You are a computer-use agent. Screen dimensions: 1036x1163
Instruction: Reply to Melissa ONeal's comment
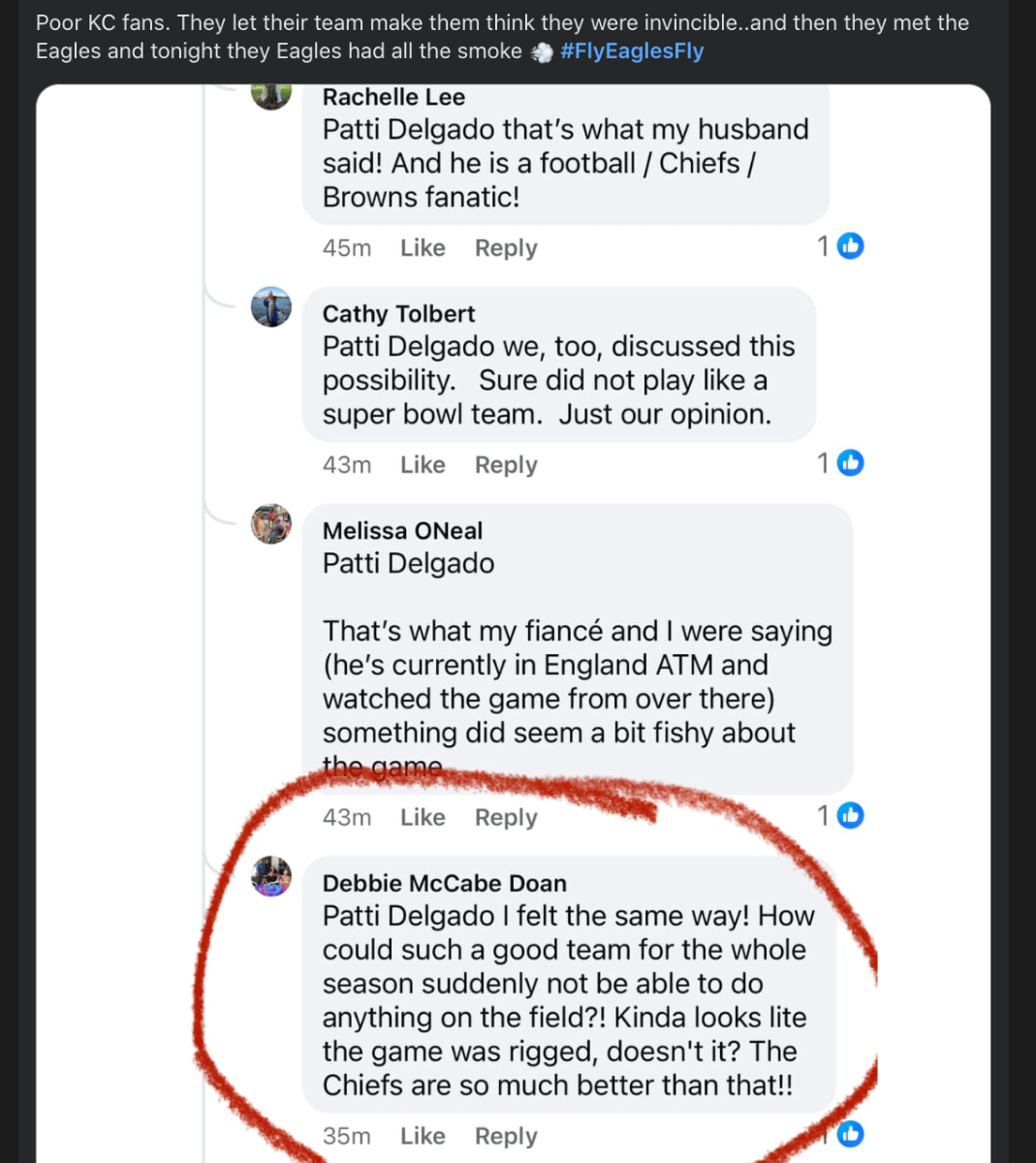[506, 818]
